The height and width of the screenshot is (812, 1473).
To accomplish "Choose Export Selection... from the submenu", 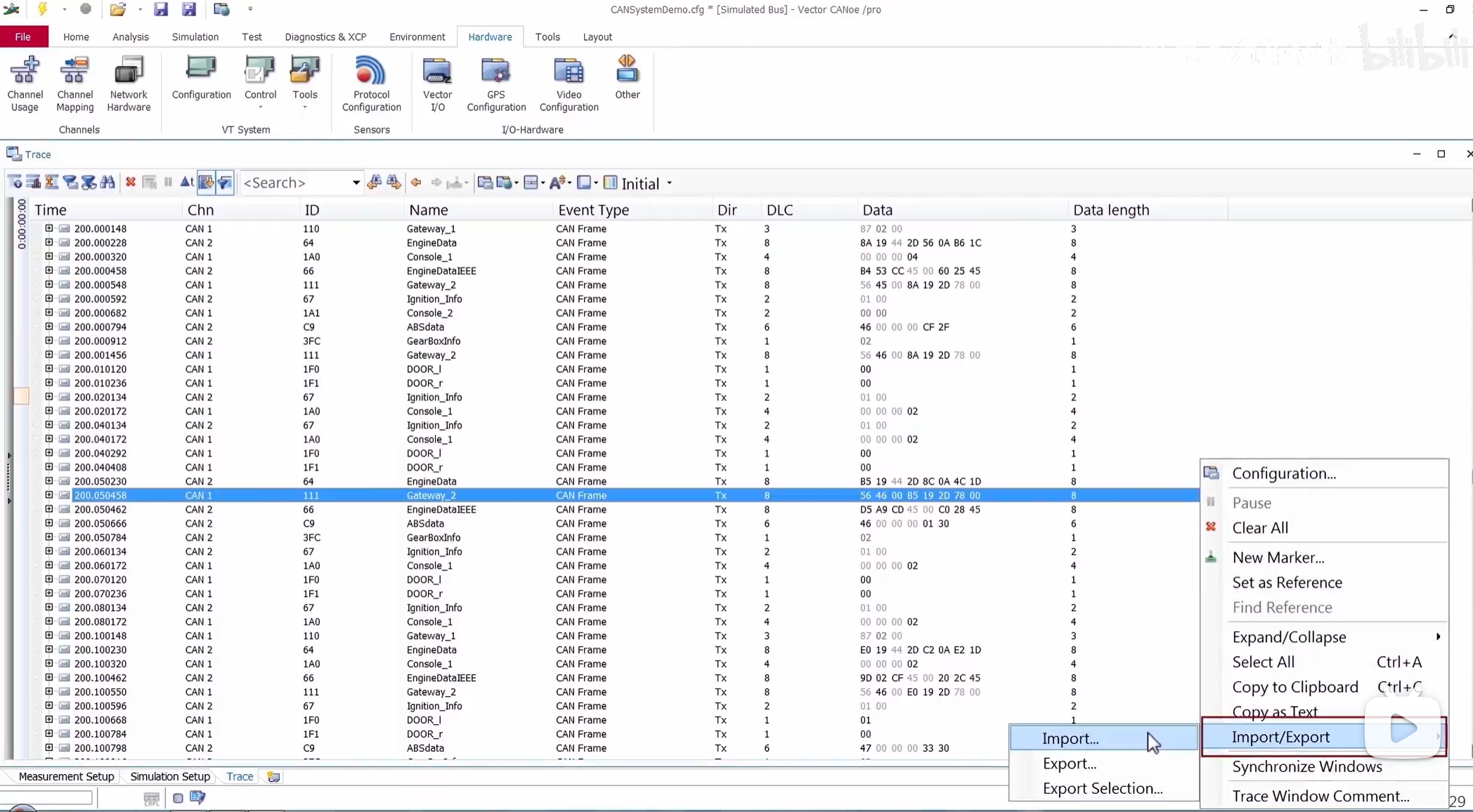I will (1102, 788).
